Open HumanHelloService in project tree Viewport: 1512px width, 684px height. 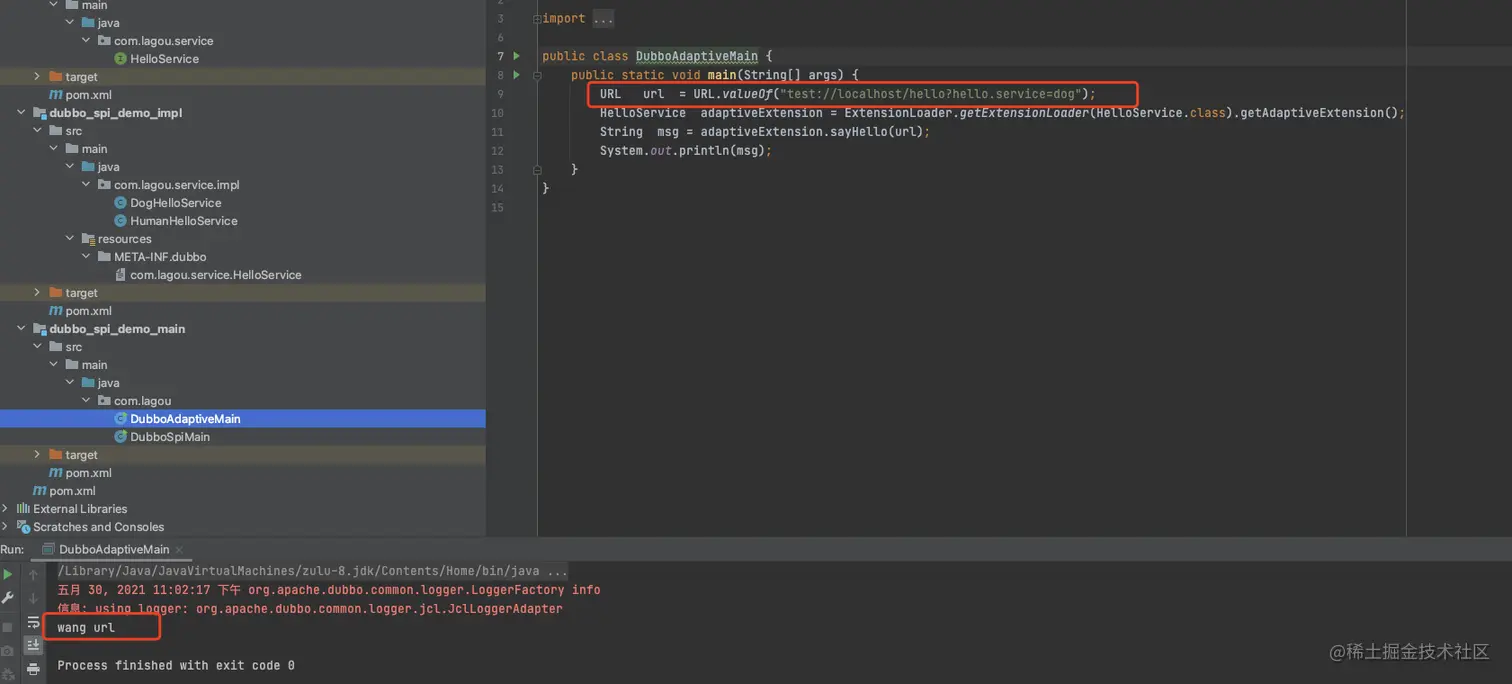(184, 221)
